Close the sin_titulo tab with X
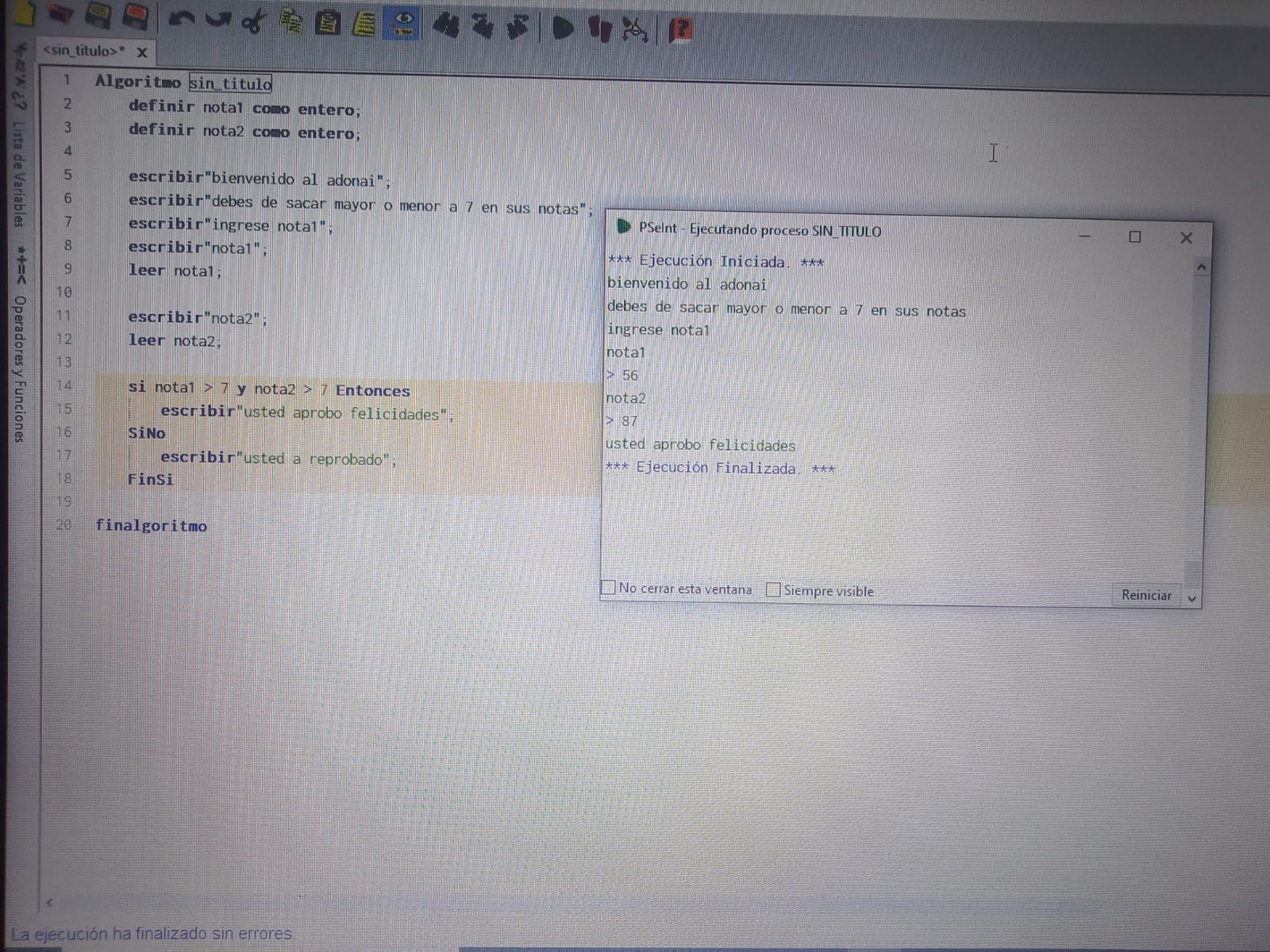Screen dimensions: 1270x952 point(142,52)
